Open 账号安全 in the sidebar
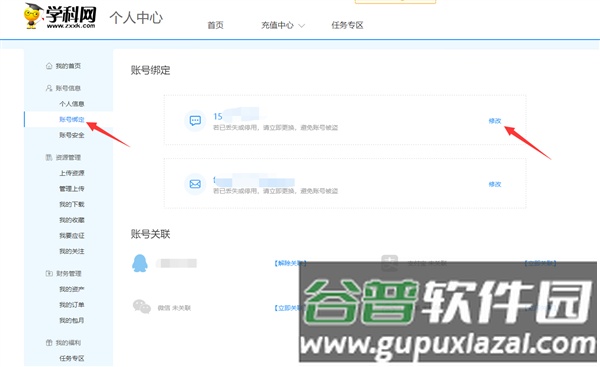This screenshot has height=367, width=600. [x=72, y=135]
